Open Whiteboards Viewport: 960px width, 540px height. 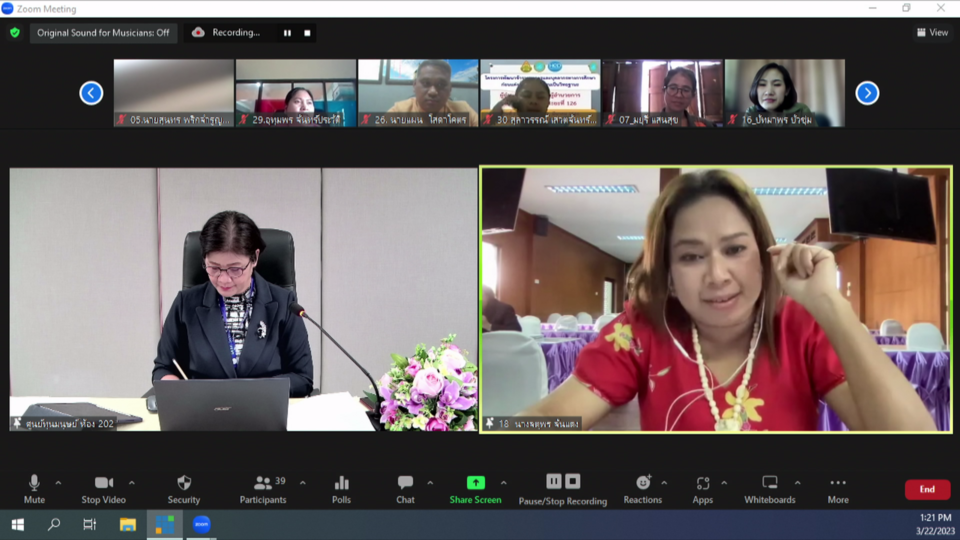pos(769,488)
